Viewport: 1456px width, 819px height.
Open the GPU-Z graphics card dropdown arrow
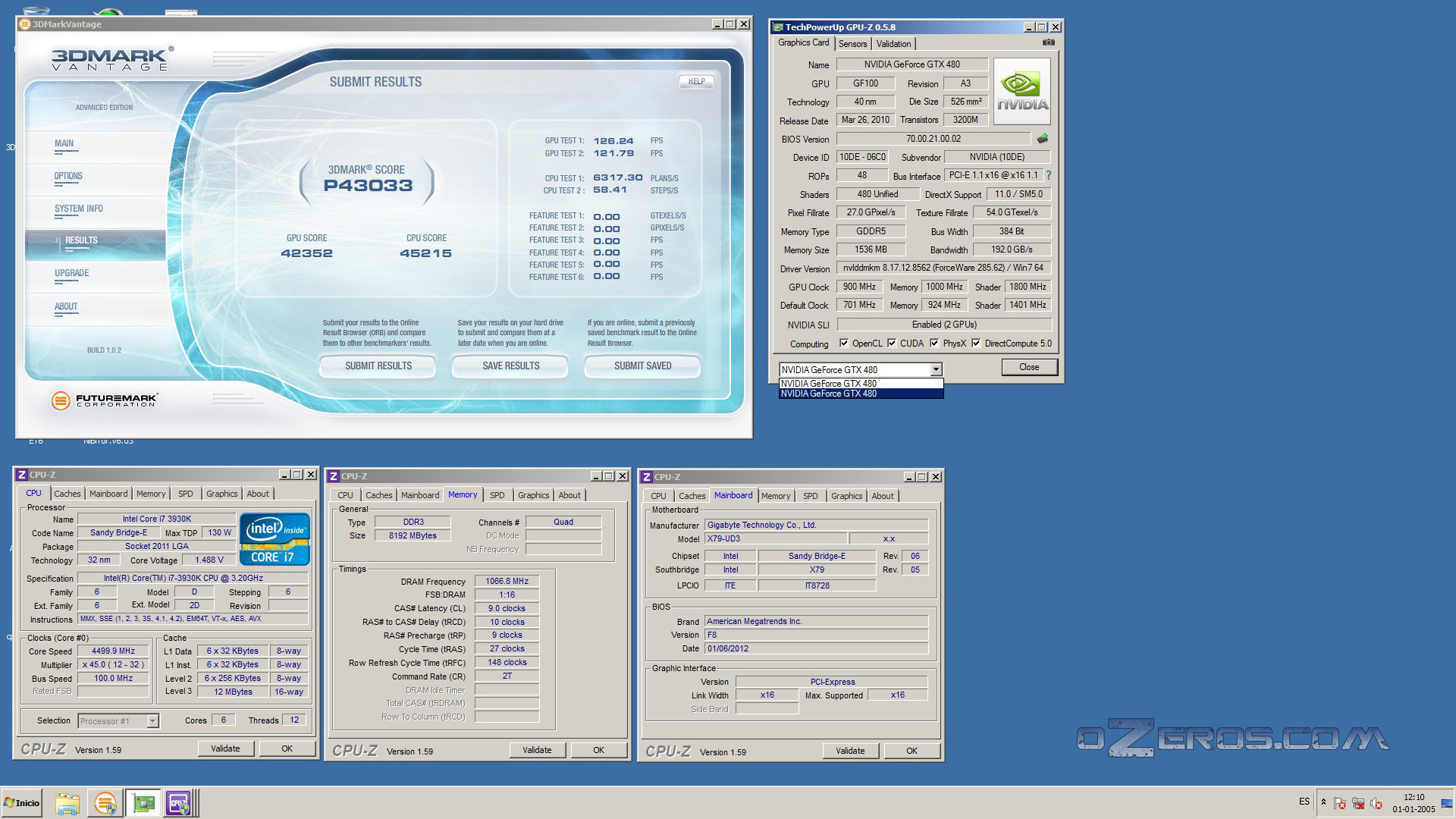click(936, 369)
